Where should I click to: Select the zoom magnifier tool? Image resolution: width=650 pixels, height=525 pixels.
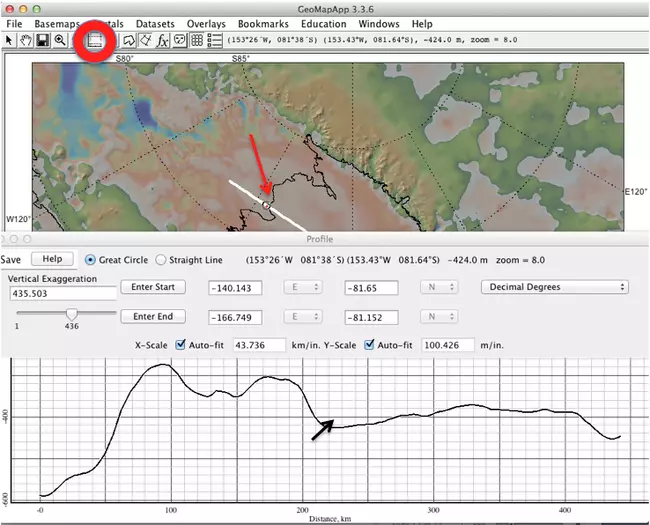[x=61, y=41]
